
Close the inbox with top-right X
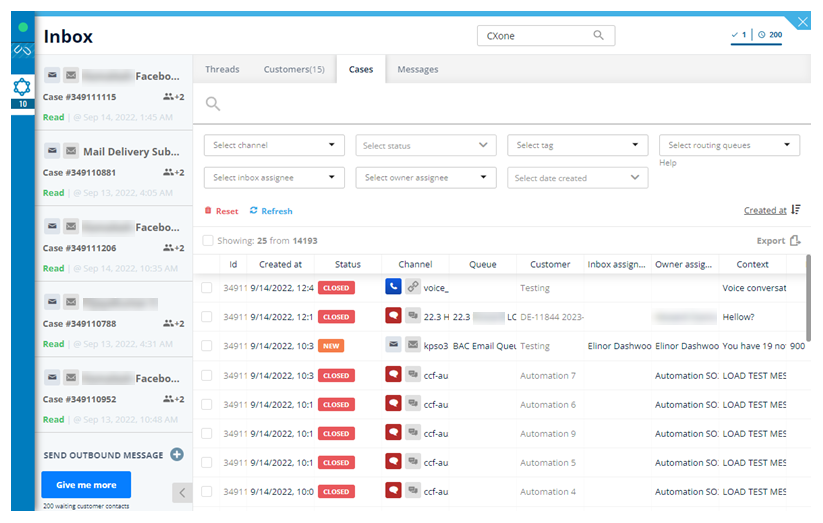[803, 22]
